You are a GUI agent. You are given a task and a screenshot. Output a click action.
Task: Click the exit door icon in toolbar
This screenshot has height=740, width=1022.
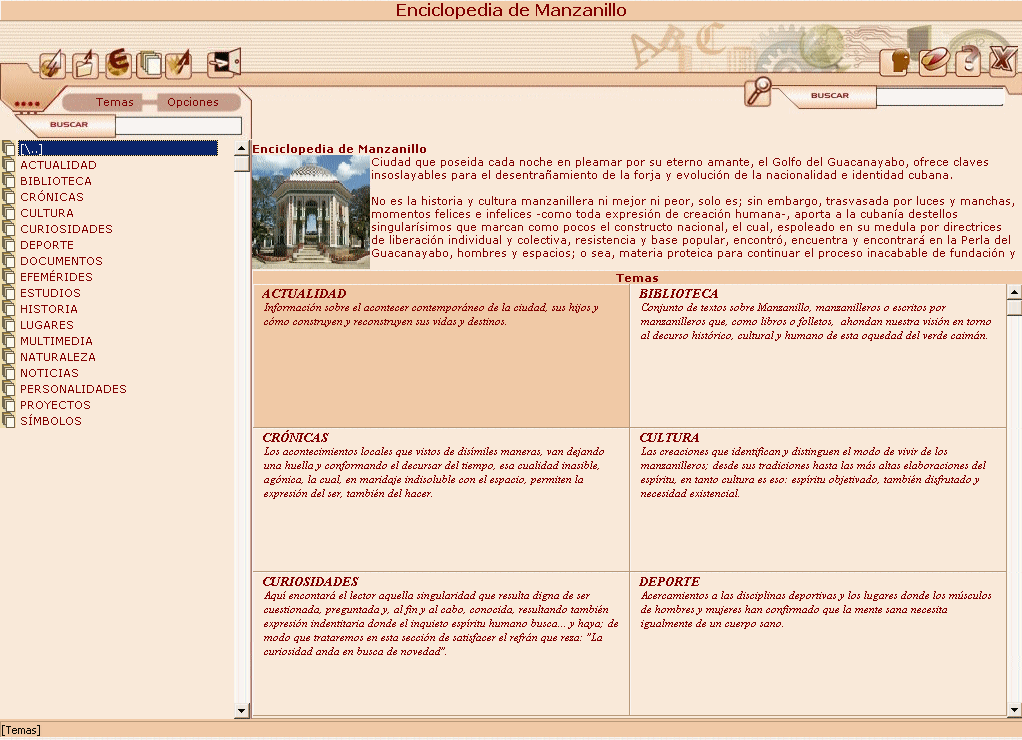[223, 63]
